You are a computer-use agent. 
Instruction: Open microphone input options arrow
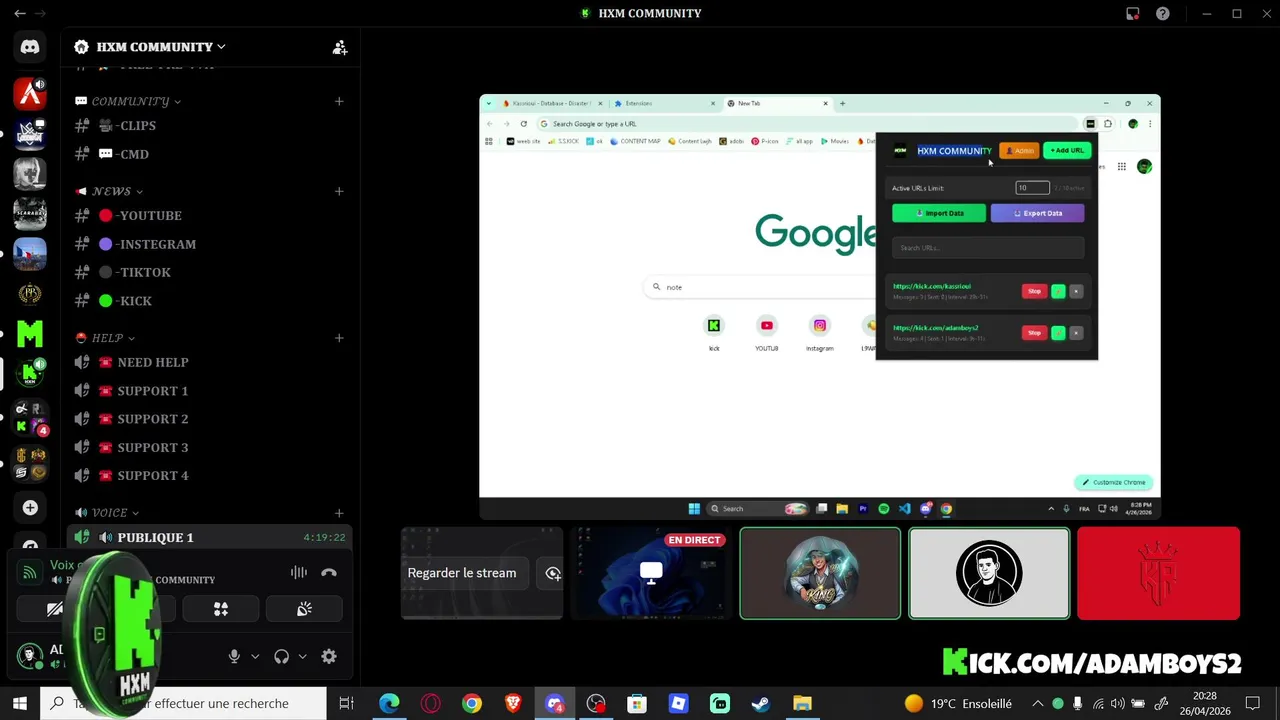255,657
